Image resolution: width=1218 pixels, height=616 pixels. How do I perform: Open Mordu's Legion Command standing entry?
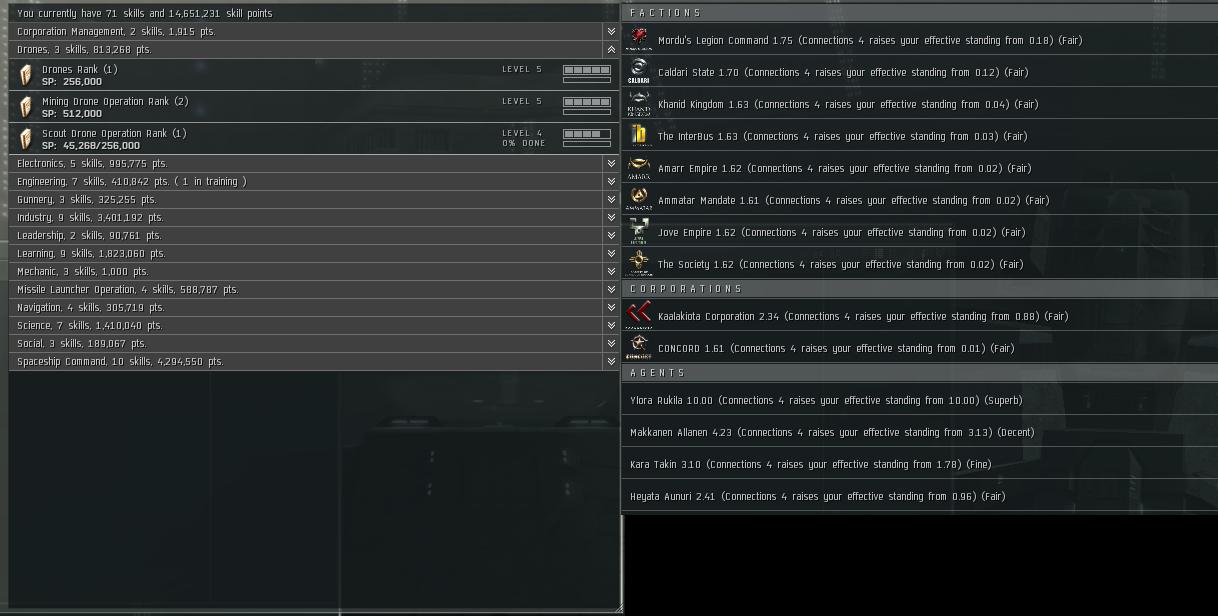coord(920,40)
